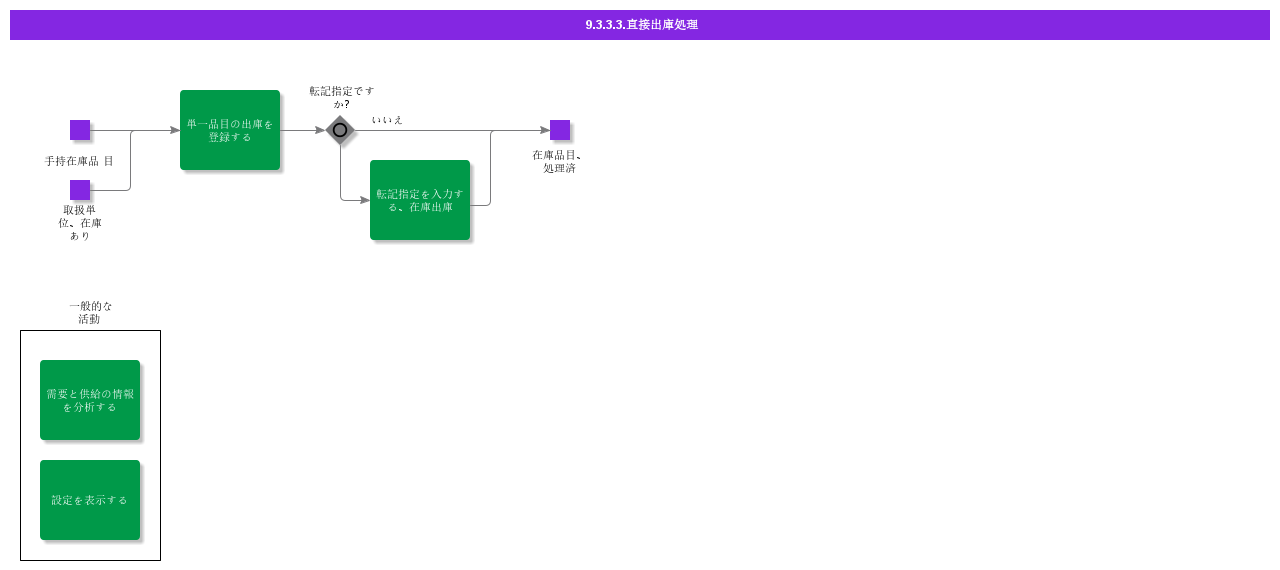Select the arrow pointing into the gateway diamond
The height and width of the screenshot is (570, 1280).
click(319, 130)
